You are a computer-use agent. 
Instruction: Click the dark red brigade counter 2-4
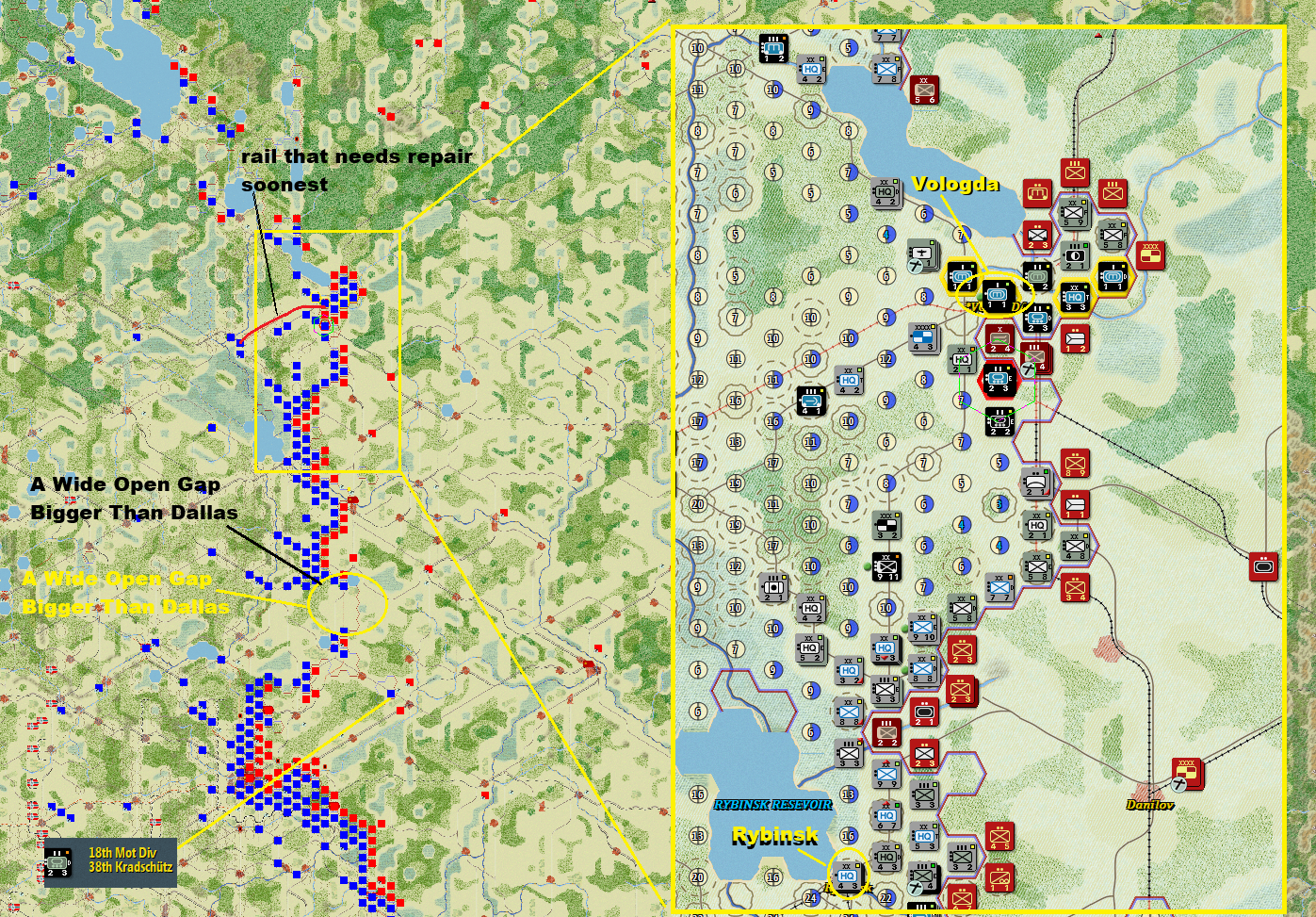pos(999,339)
